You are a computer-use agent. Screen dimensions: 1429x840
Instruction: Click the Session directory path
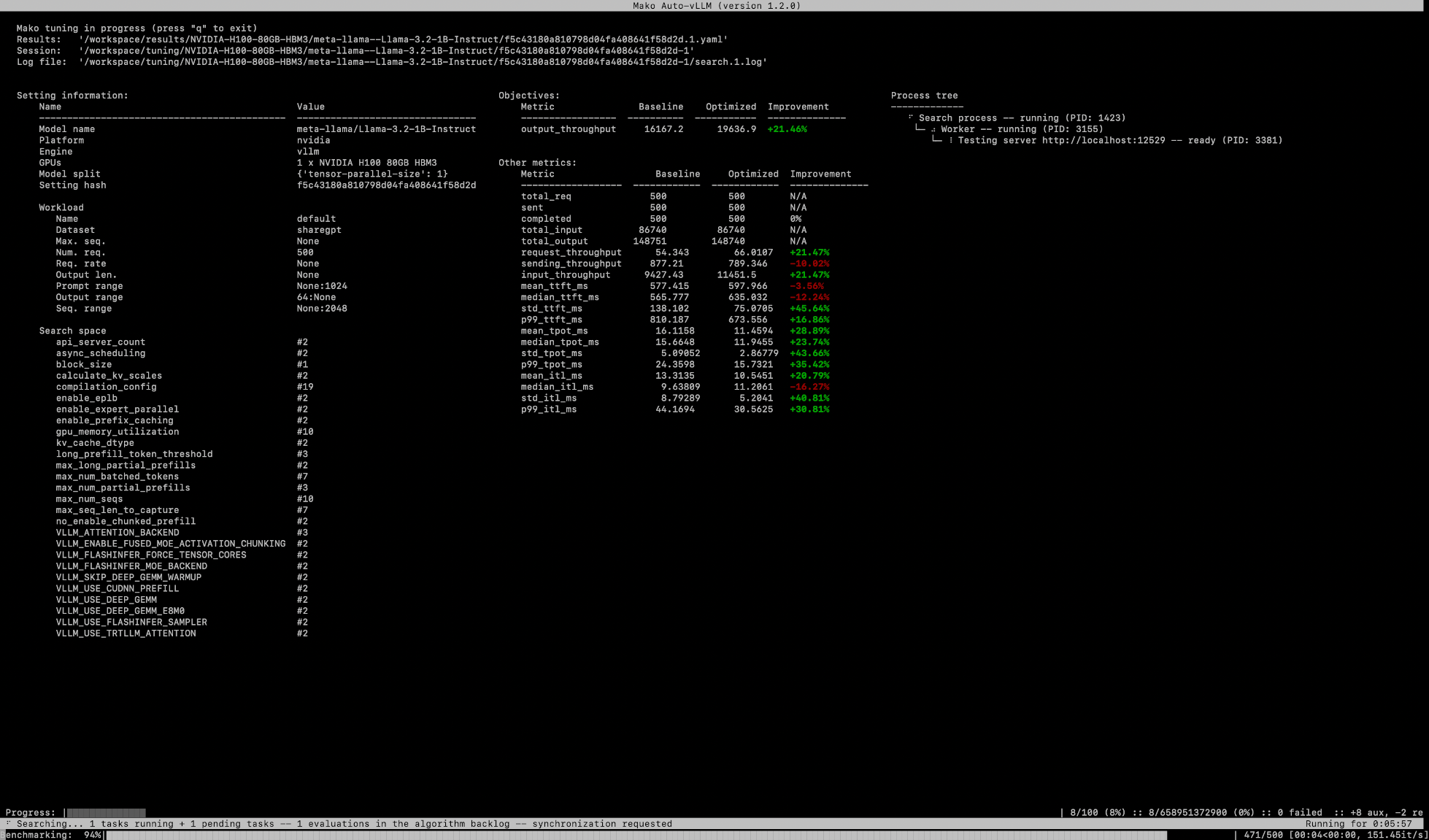(387, 50)
